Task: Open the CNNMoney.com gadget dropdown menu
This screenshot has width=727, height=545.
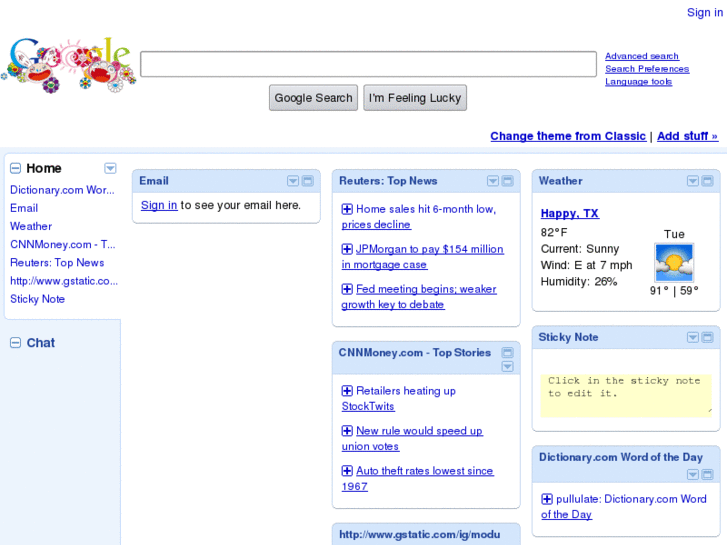Action: tap(508, 367)
